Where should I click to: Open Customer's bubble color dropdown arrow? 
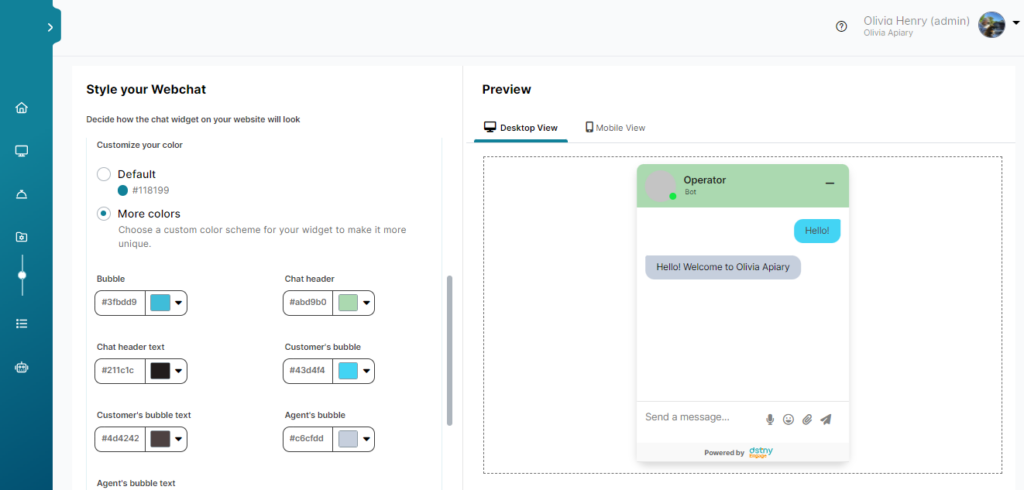pyautogui.click(x=366, y=371)
